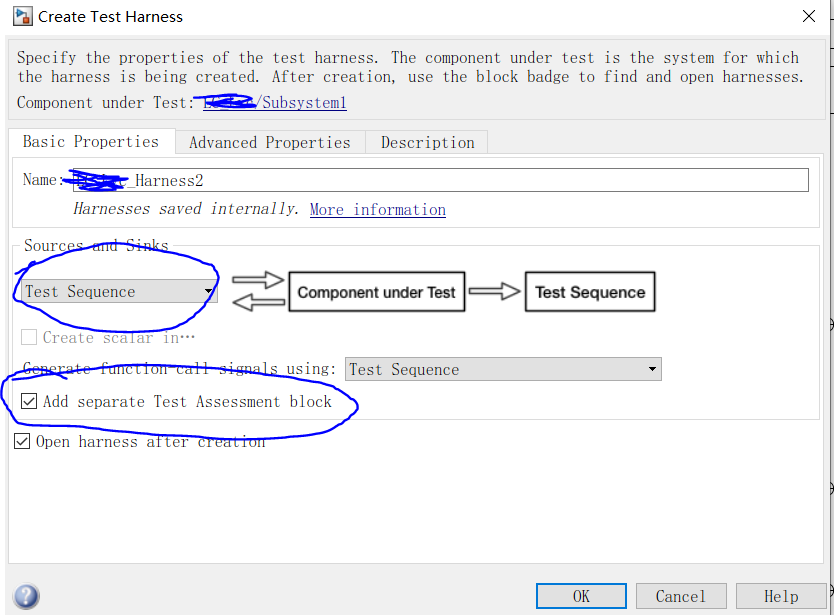Open the Sources and Sinks Test Sequence dropdown

[120, 292]
